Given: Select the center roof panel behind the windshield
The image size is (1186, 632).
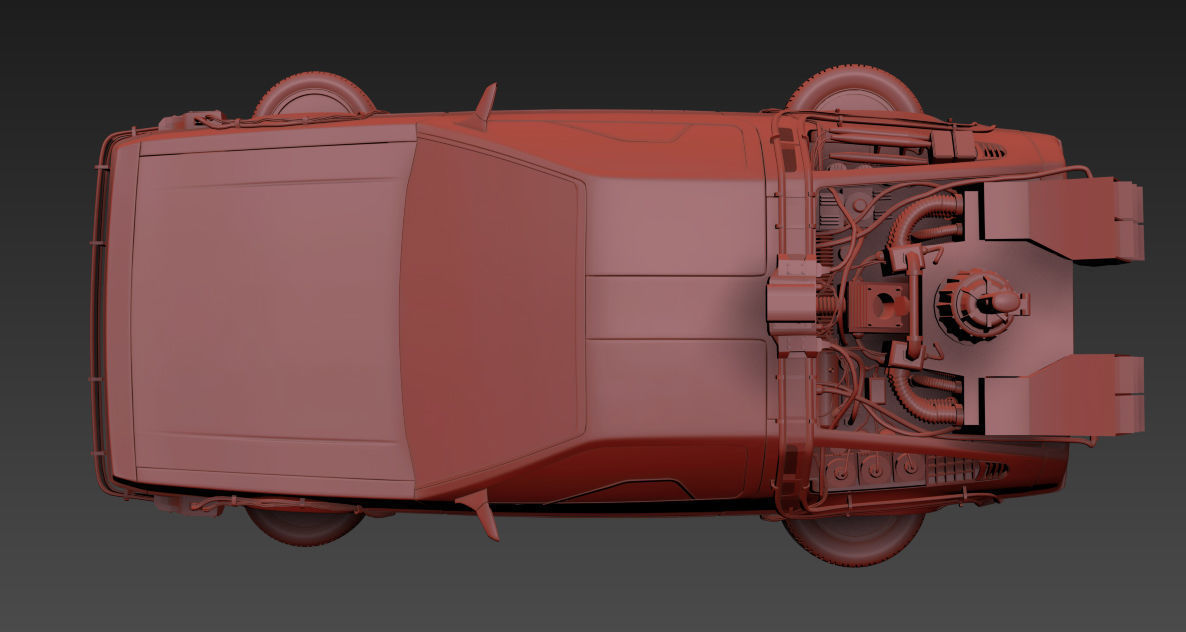Looking at the screenshot, I should tap(677, 307).
